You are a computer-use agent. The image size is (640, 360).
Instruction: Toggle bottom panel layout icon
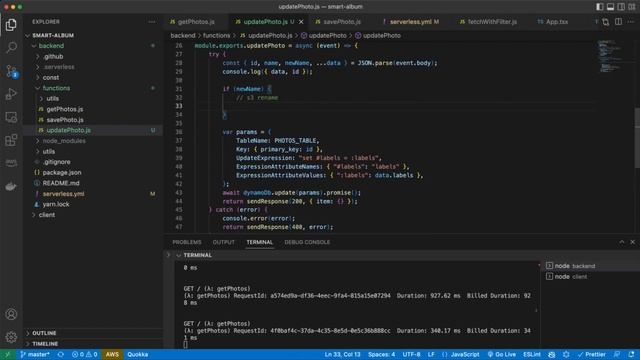(610, 7)
